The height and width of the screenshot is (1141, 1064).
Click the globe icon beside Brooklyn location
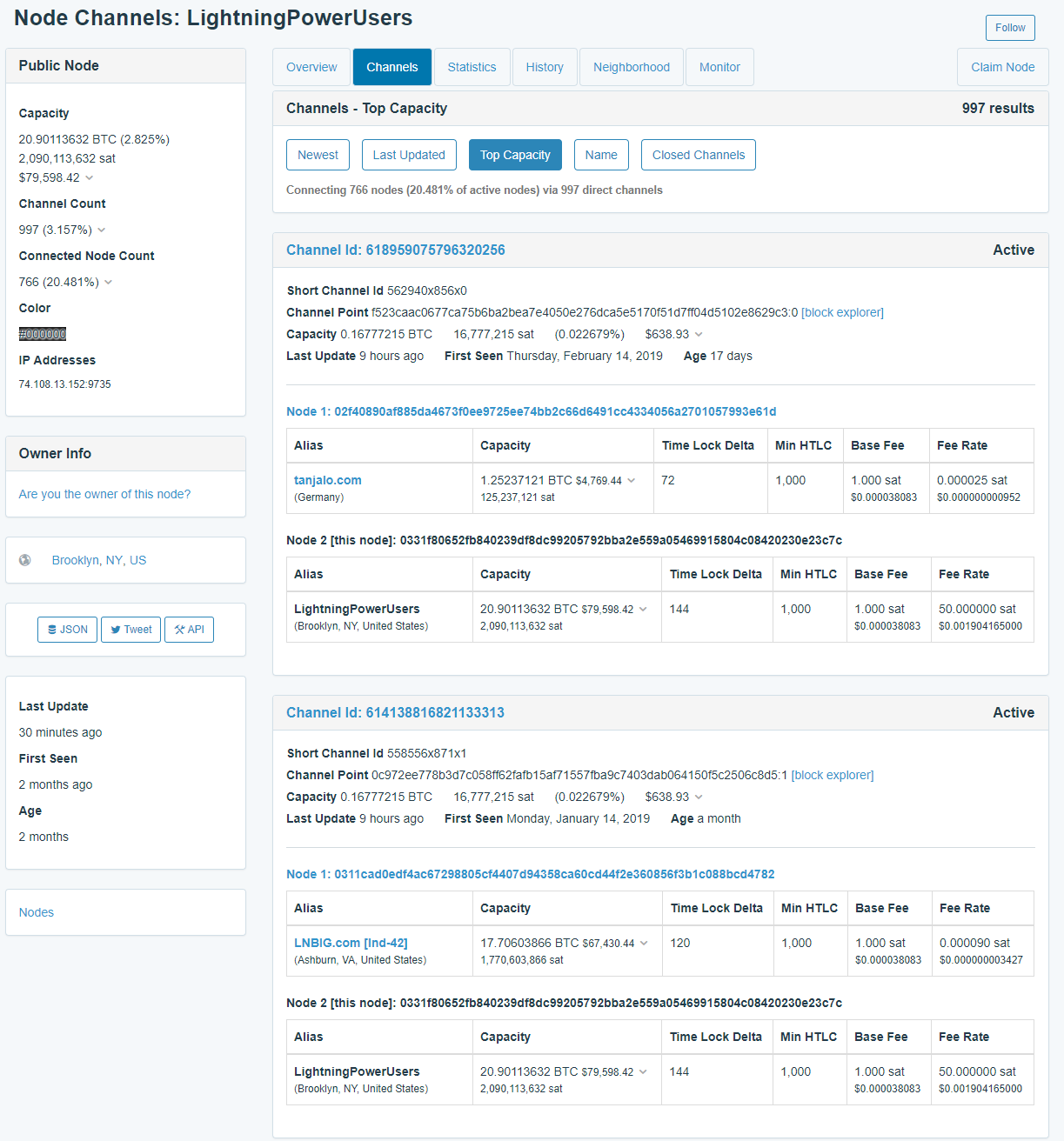(25, 560)
